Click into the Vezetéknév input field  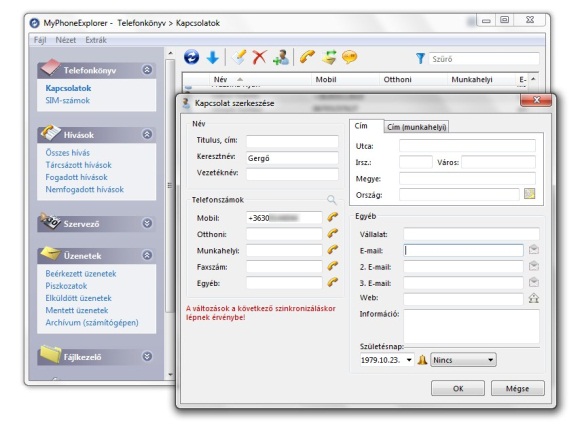tap(292, 174)
